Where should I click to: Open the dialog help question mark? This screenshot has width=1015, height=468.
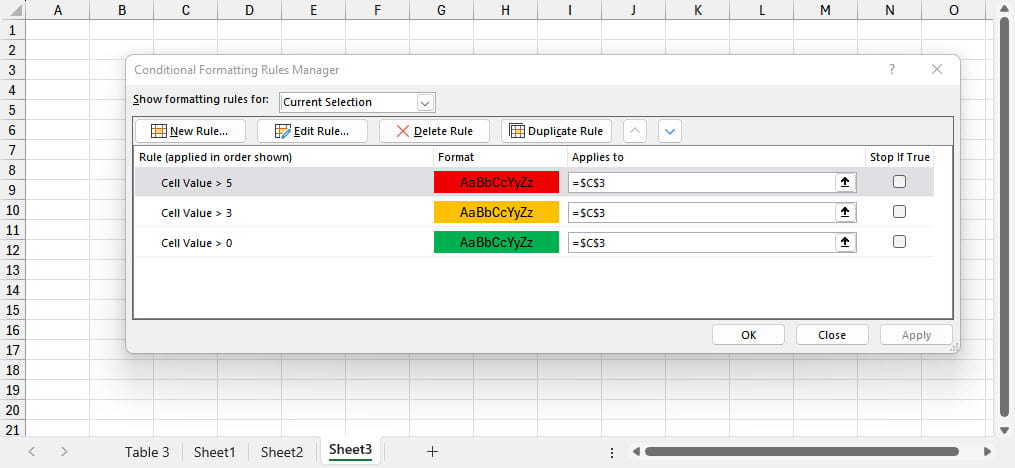point(892,70)
